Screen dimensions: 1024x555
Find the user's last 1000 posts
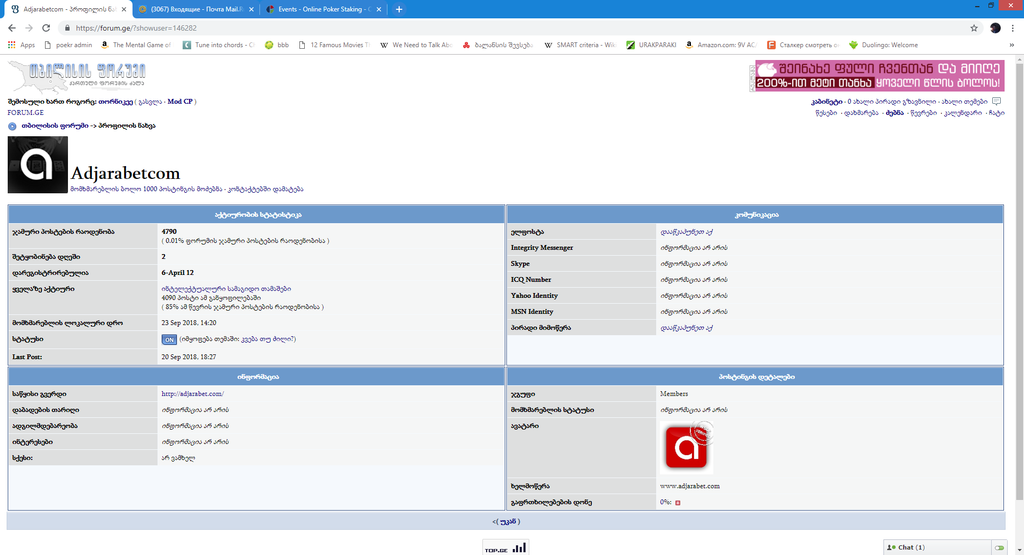pyautogui.click(x=146, y=189)
